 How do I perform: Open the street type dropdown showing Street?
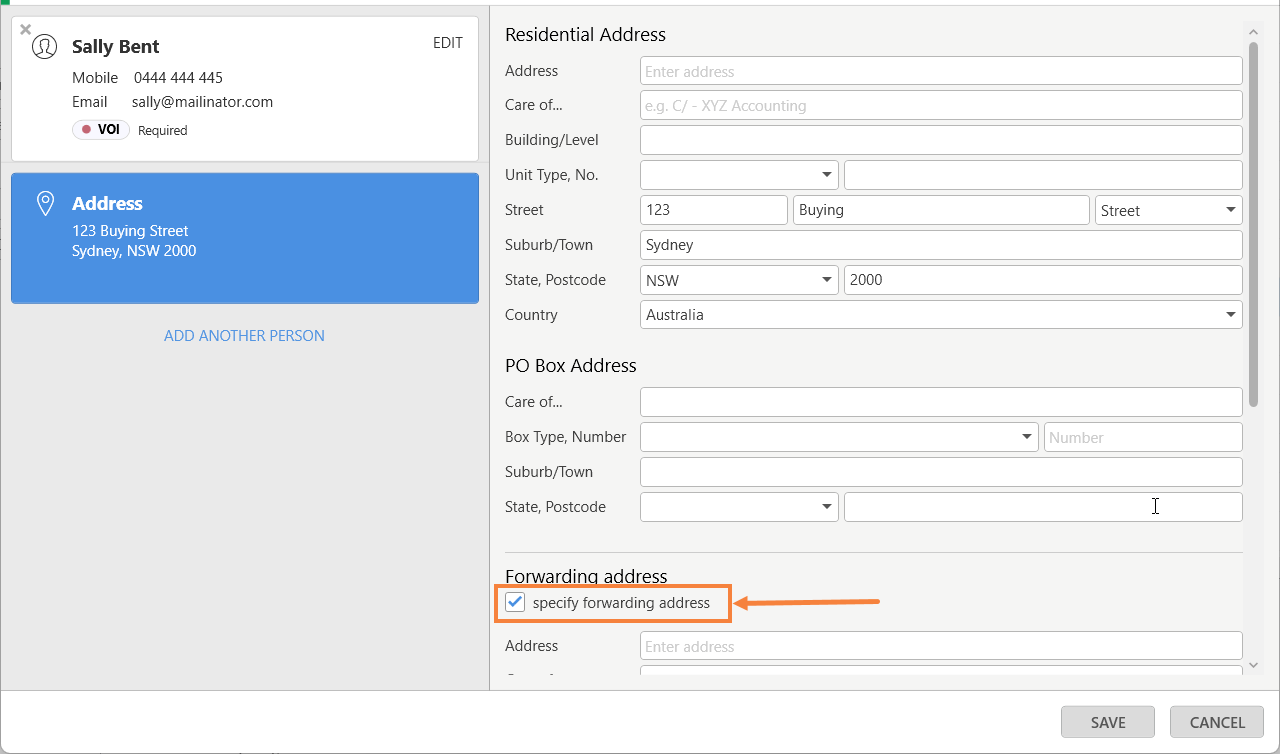1169,210
